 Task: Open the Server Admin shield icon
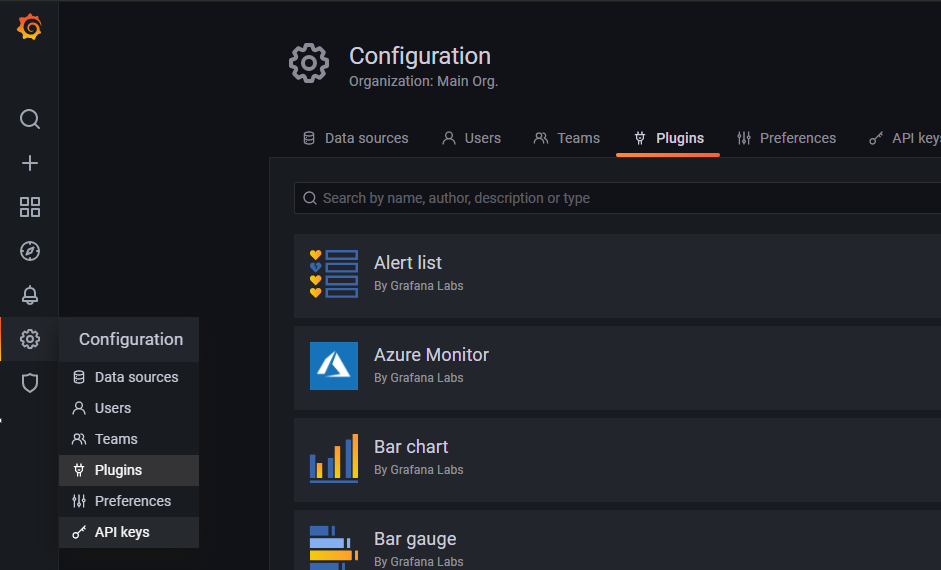tap(29, 383)
